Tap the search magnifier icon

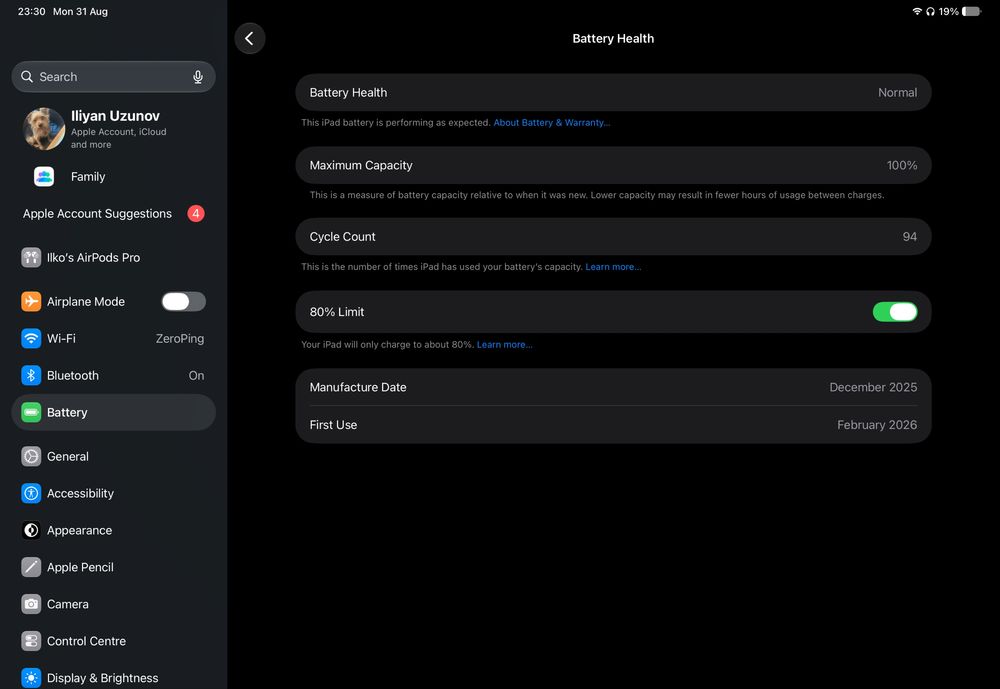(27, 77)
